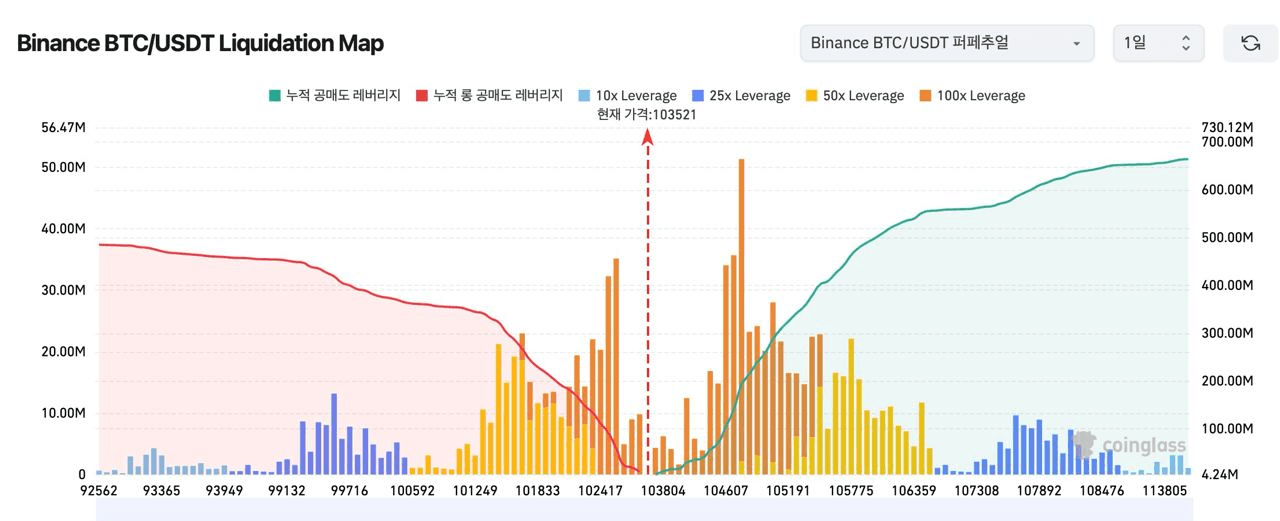
Task: Open the Binance BTC/USDT 퍼페추얼 dropdown
Action: [947, 43]
